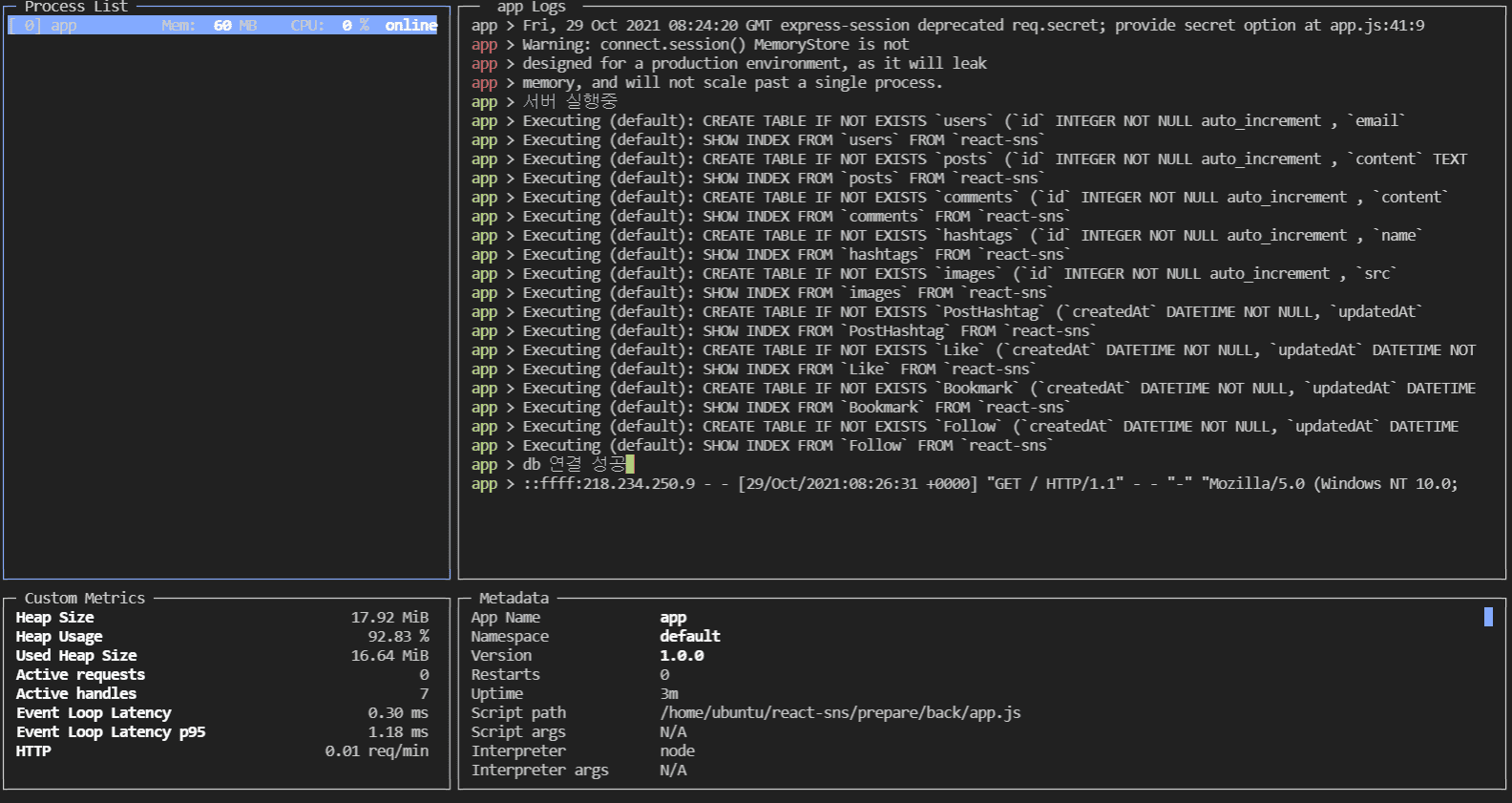Select the express-session deprecated log line

point(972,26)
